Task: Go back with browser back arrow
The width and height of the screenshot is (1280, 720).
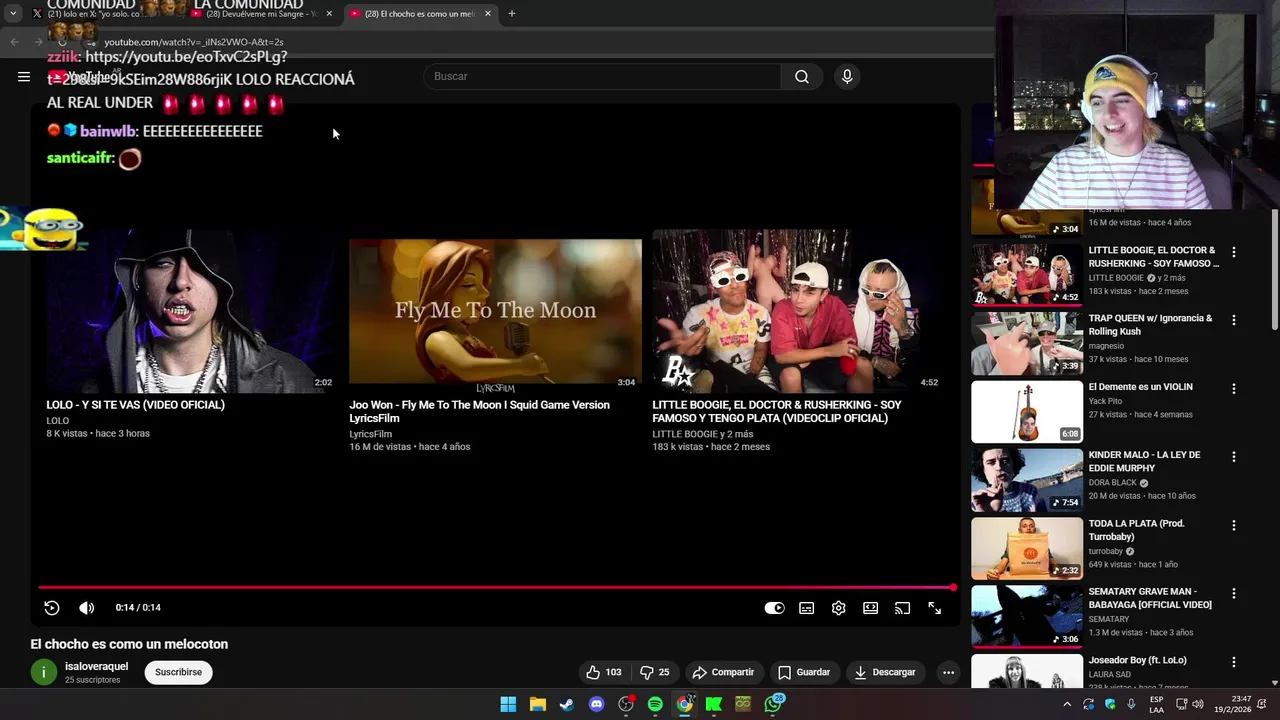Action: pyautogui.click(x=14, y=42)
